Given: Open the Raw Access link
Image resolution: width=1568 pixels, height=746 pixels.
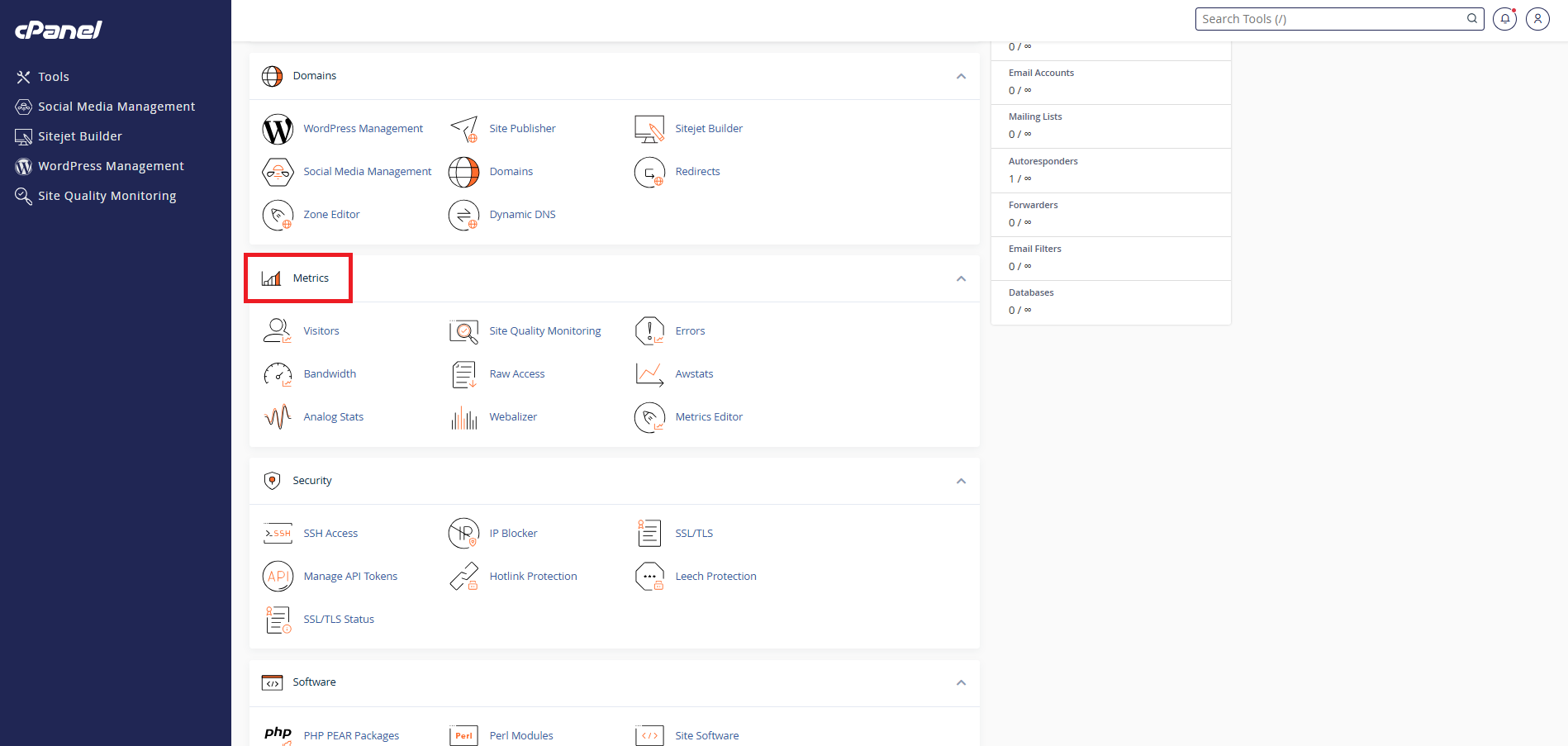Looking at the screenshot, I should tap(517, 374).
